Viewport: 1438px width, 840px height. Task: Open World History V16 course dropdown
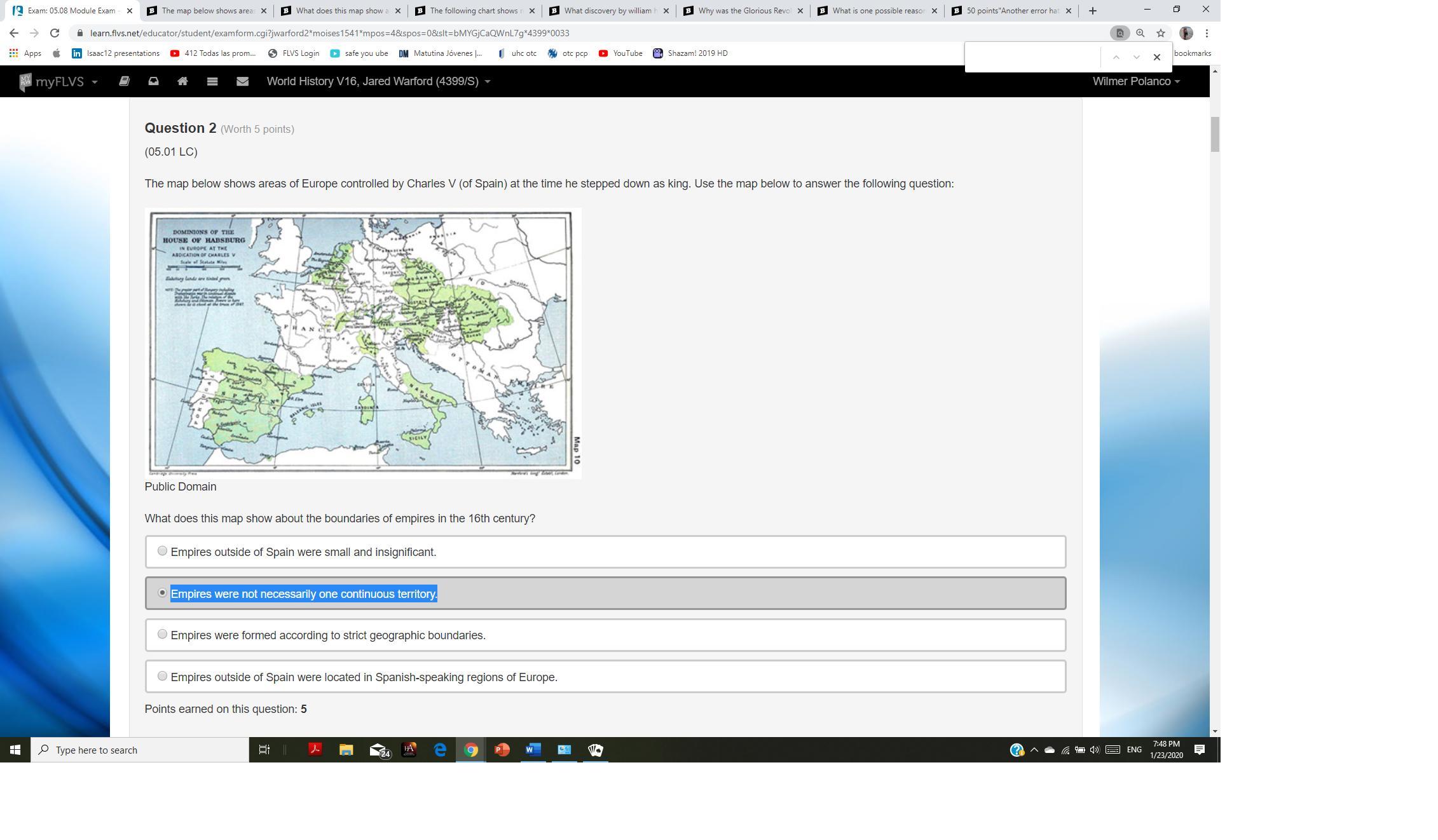point(378,81)
